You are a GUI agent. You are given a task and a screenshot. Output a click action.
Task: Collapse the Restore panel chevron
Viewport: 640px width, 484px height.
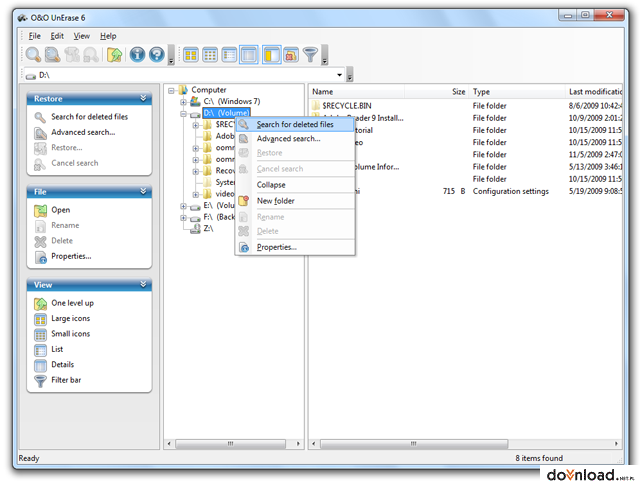point(143,98)
